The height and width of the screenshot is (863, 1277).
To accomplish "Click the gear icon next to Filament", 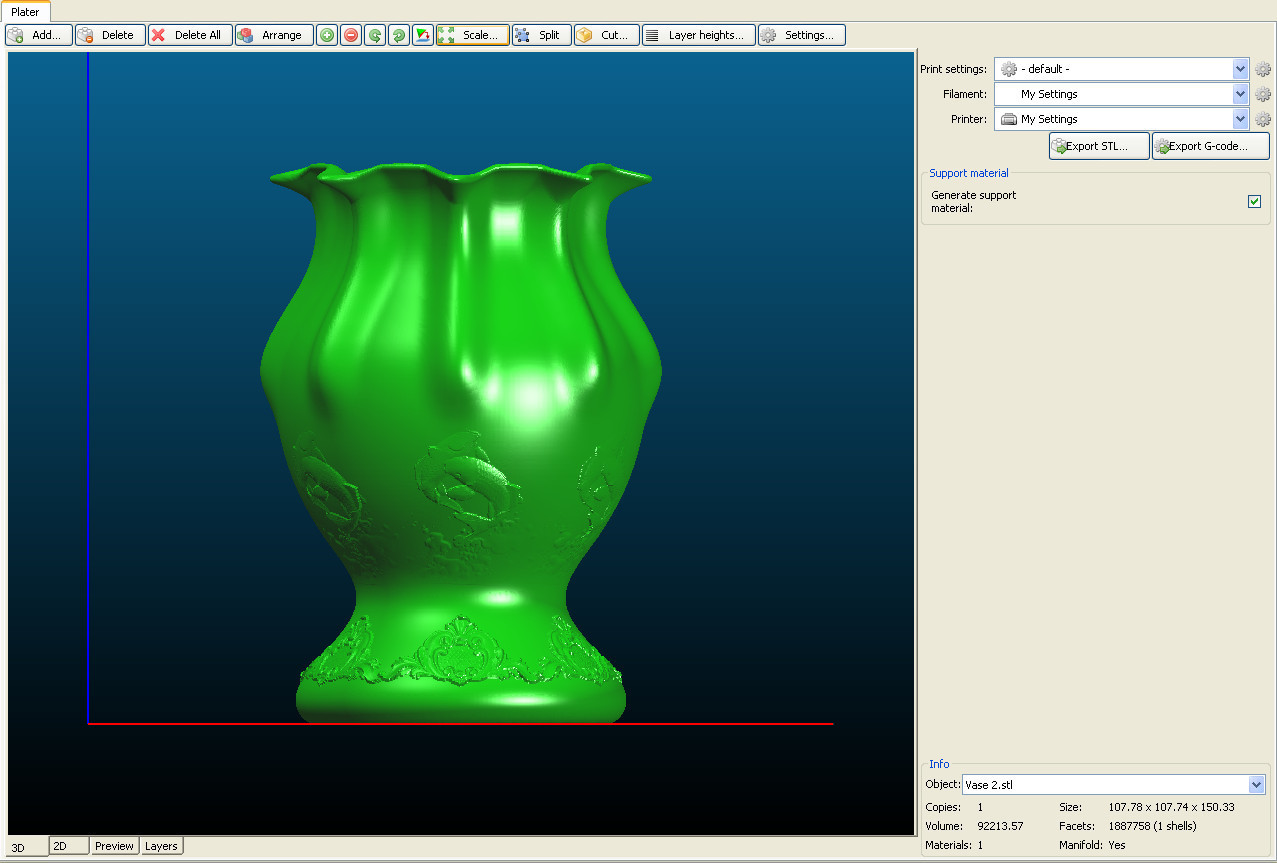I will pos(1263,94).
